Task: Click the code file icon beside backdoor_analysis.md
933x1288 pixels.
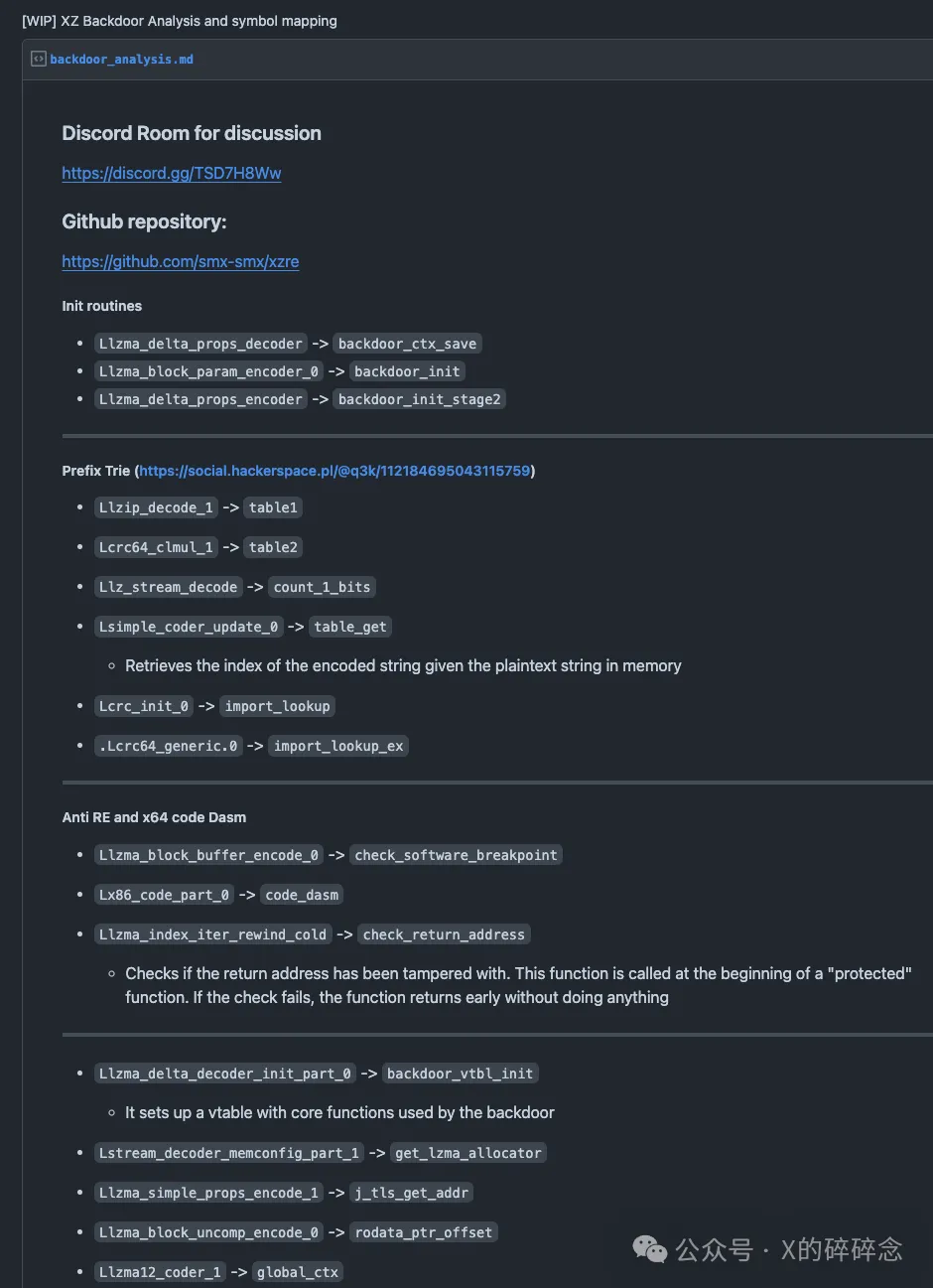Action: 39,60
